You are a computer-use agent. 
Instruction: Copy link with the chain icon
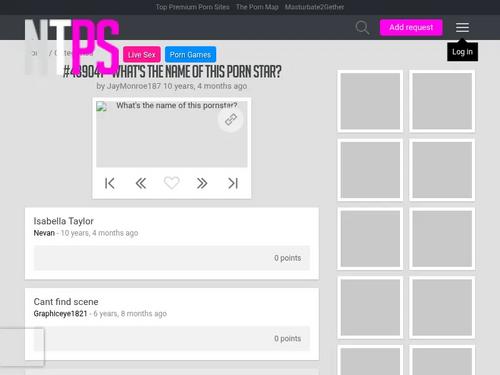[x=231, y=119]
